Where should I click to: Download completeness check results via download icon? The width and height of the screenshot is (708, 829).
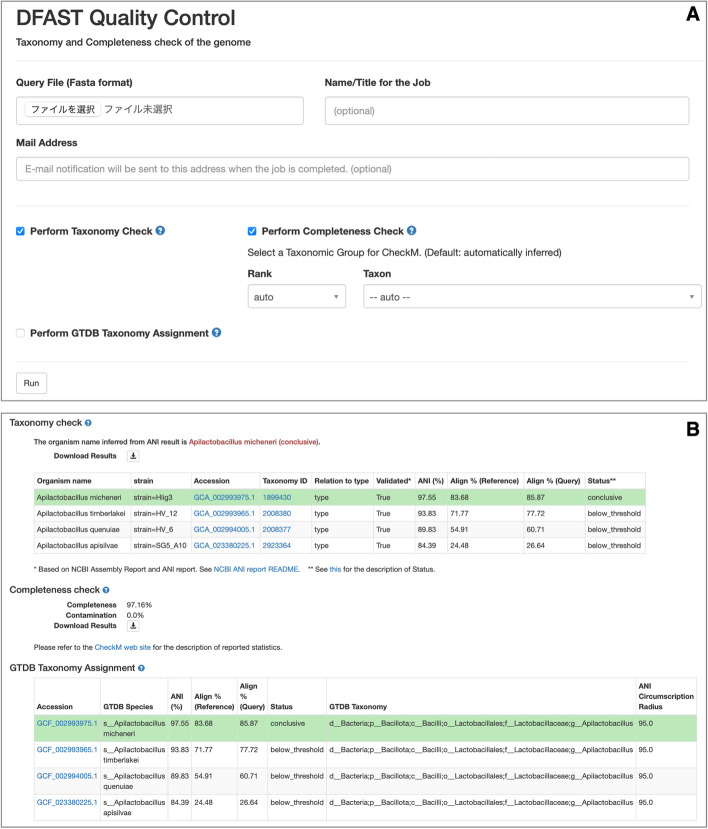click(133, 626)
